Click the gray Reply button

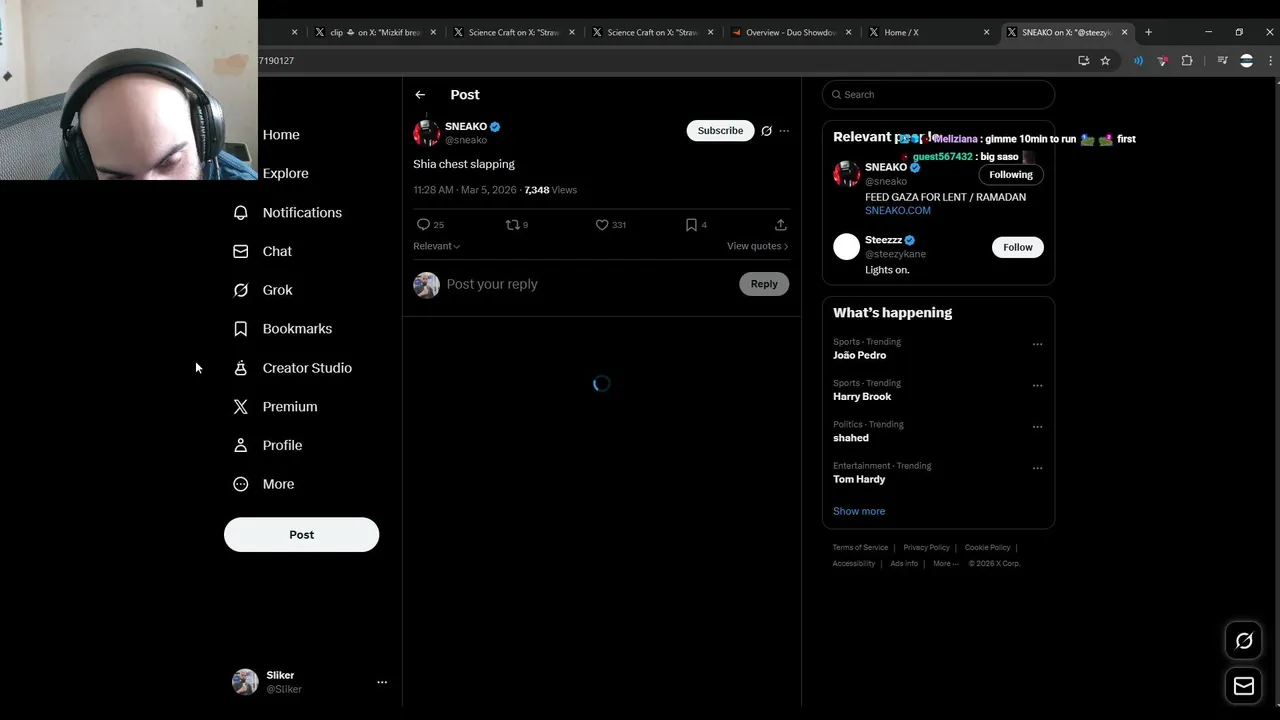point(764,284)
